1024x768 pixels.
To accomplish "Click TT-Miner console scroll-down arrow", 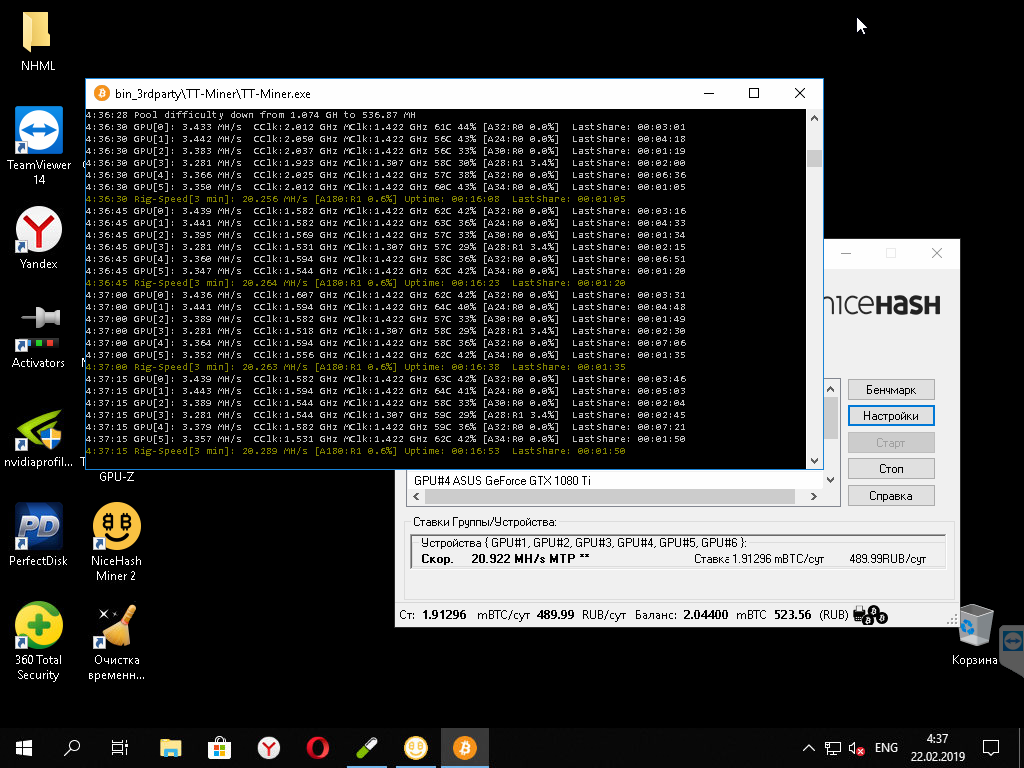I will [814, 461].
